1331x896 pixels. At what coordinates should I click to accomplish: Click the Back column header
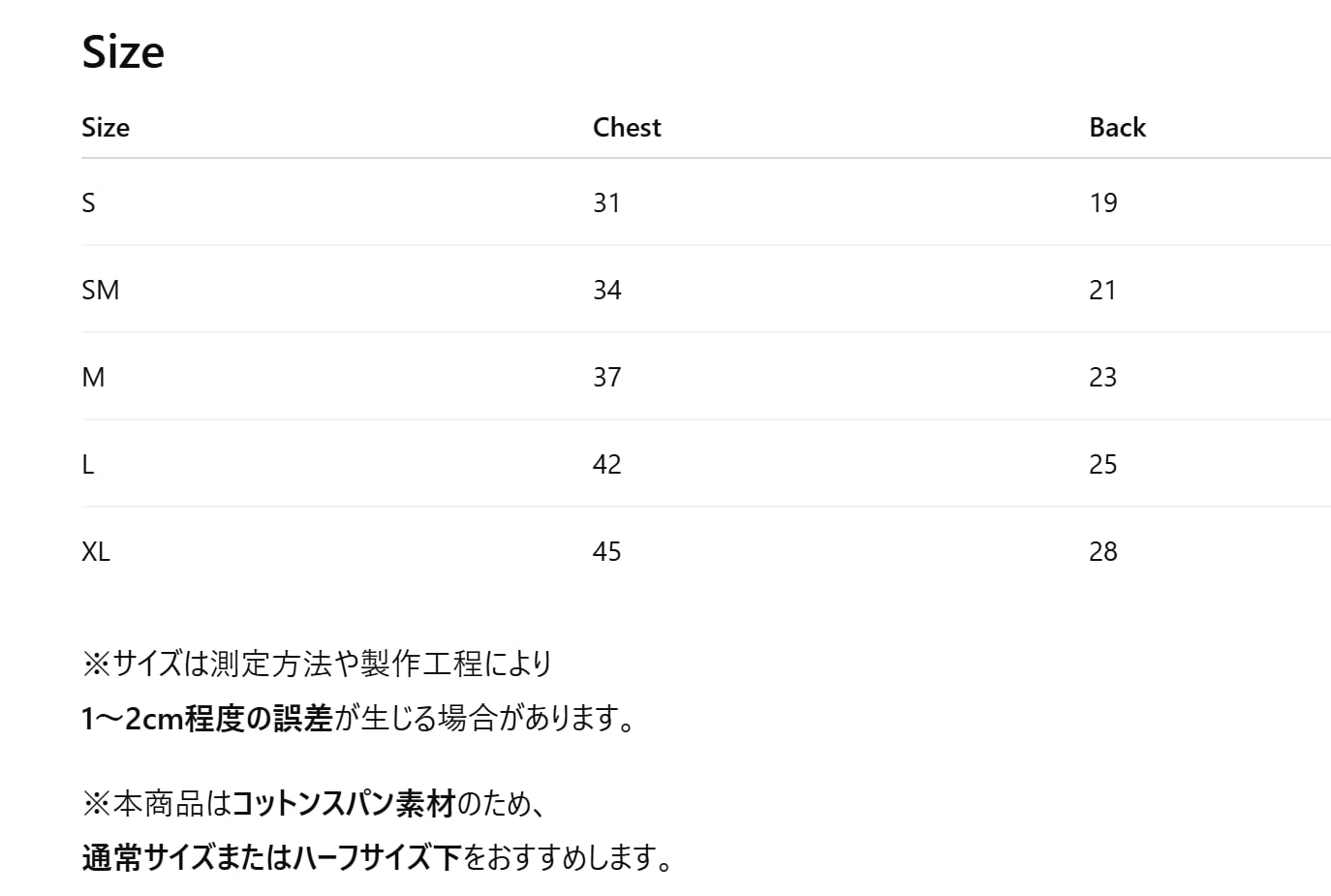(1117, 128)
